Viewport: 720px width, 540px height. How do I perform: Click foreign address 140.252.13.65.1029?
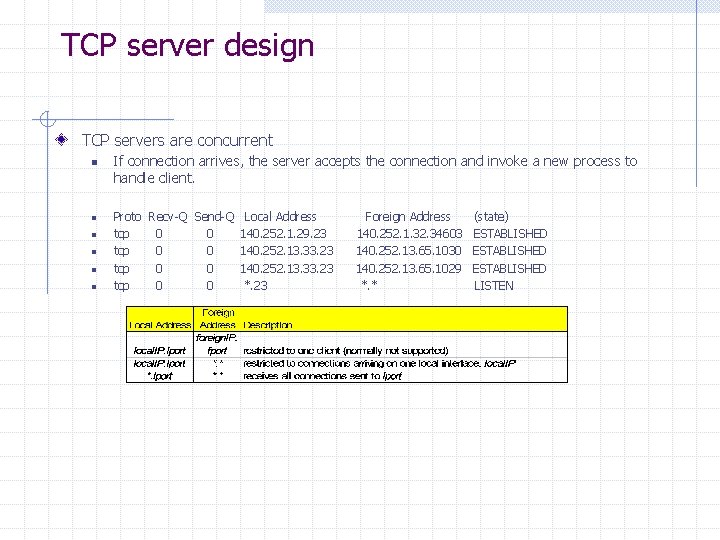409,269
